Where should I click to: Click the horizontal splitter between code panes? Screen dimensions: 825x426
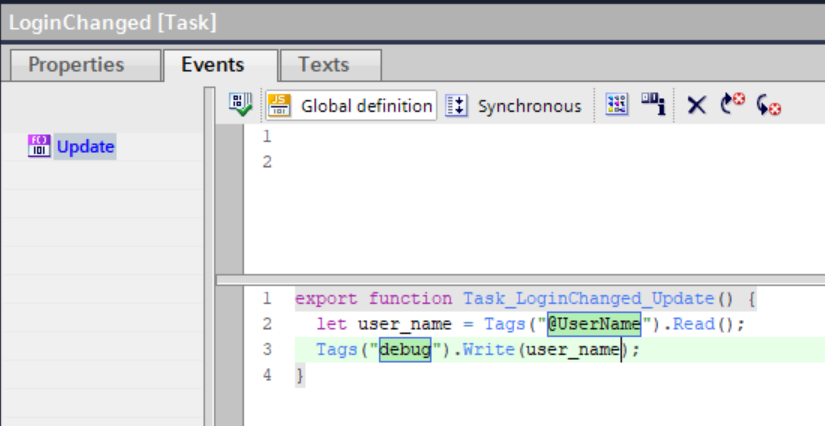pos(520,278)
